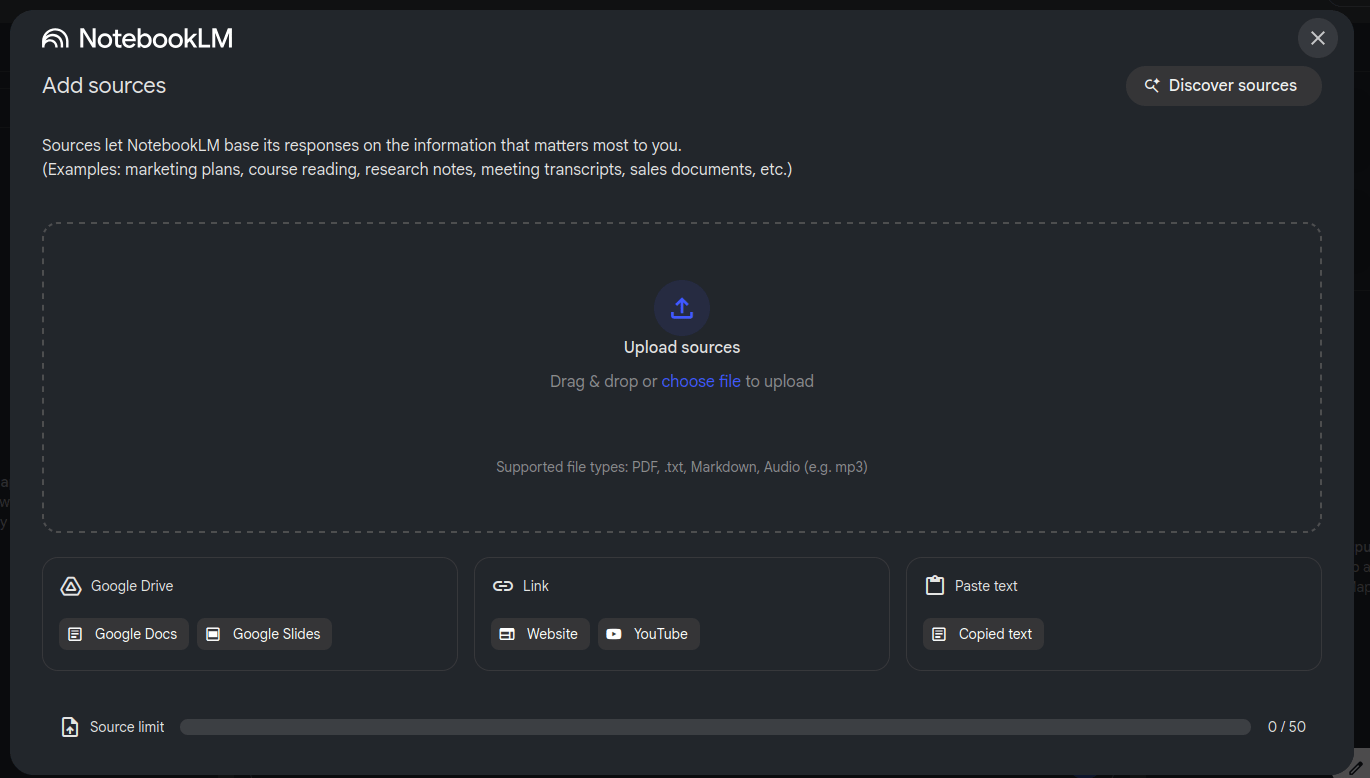
Task: Click the Source limit file icon
Action: click(x=70, y=727)
